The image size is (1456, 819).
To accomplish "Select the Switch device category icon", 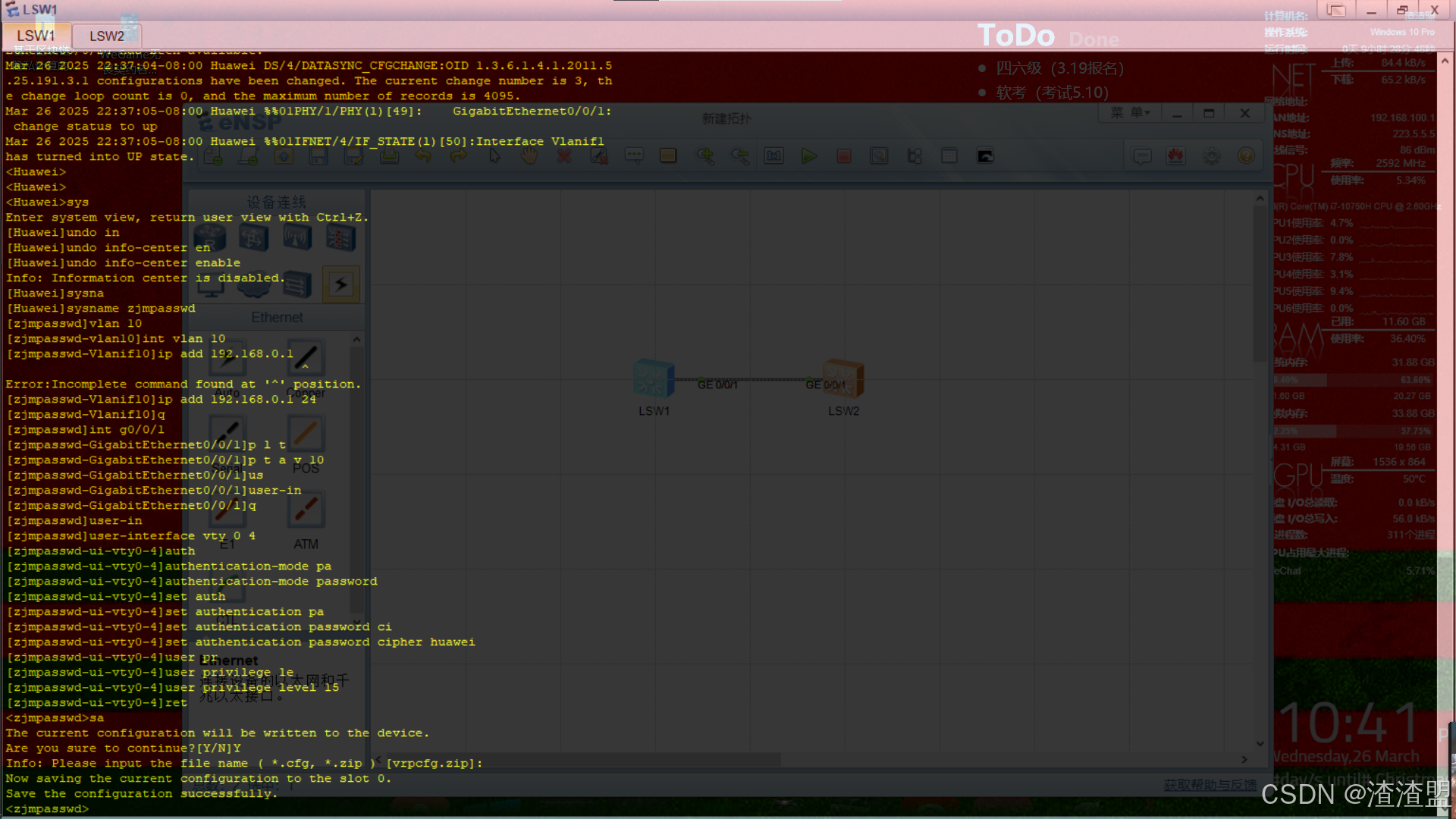I will pos(254,238).
